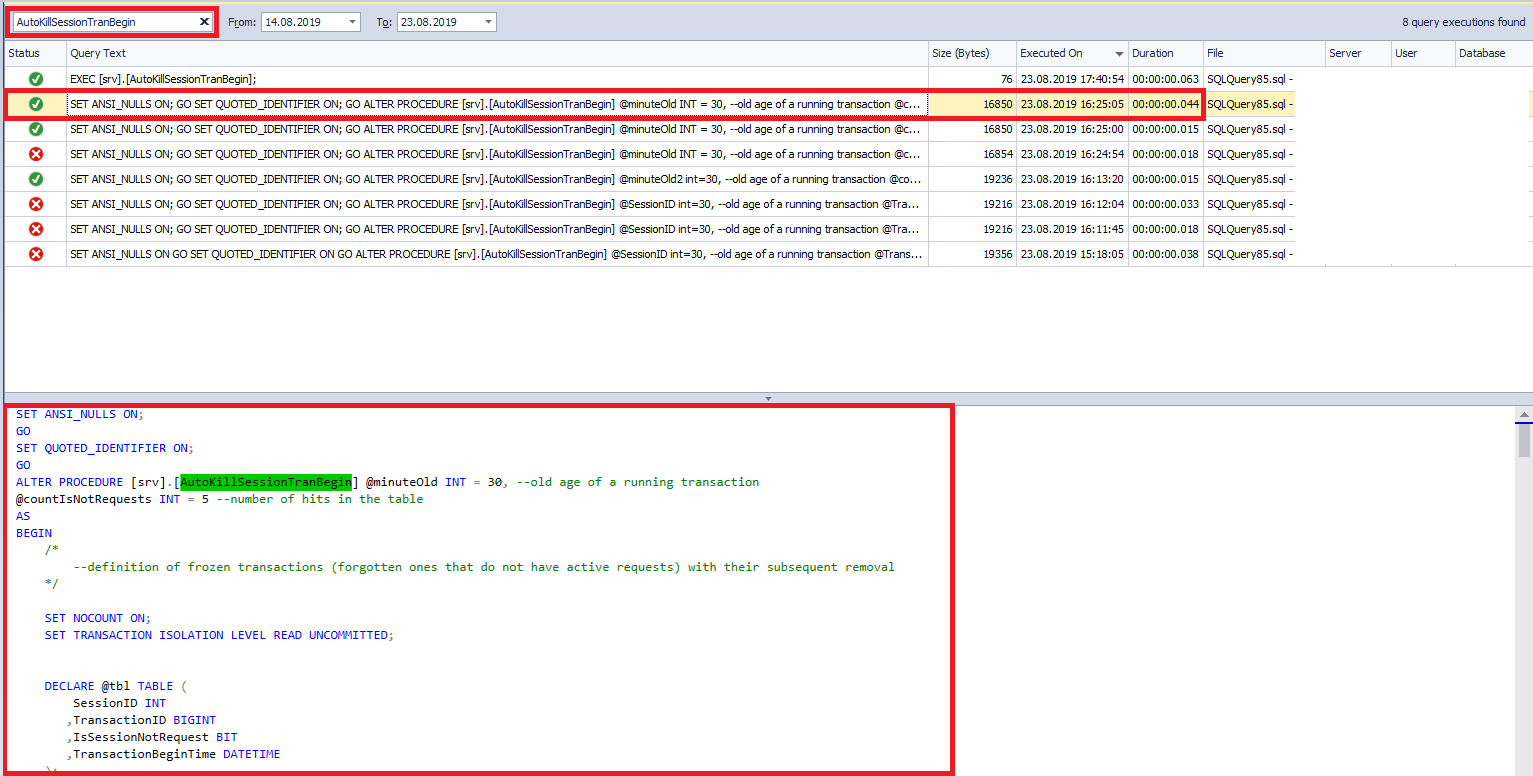Collapse the query preview pane with the splitter arrow
The width and height of the screenshot is (1533, 776).
(x=768, y=398)
